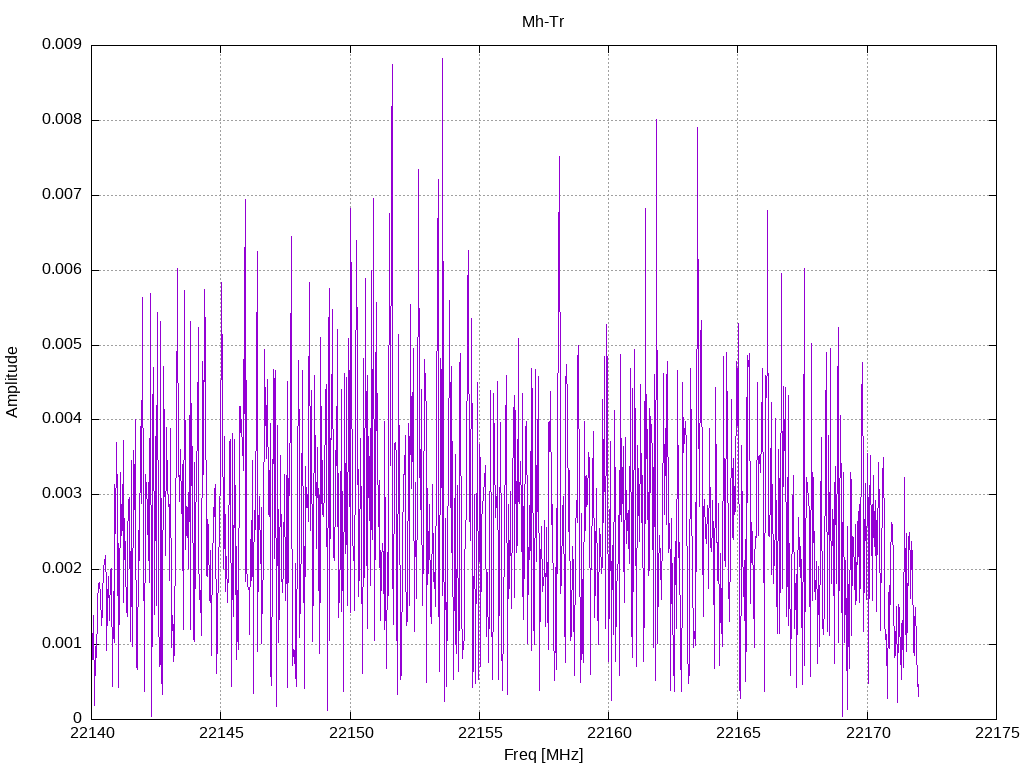
Task: Click the y-axis tick 0.005
Action: pyautogui.click(x=62, y=344)
